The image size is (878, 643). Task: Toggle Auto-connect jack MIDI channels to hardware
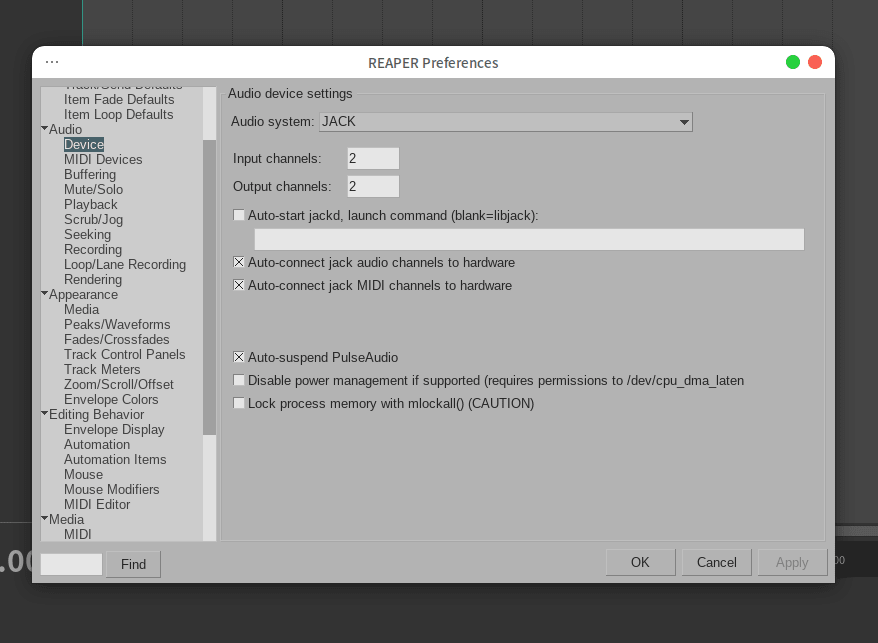[239, 285]
